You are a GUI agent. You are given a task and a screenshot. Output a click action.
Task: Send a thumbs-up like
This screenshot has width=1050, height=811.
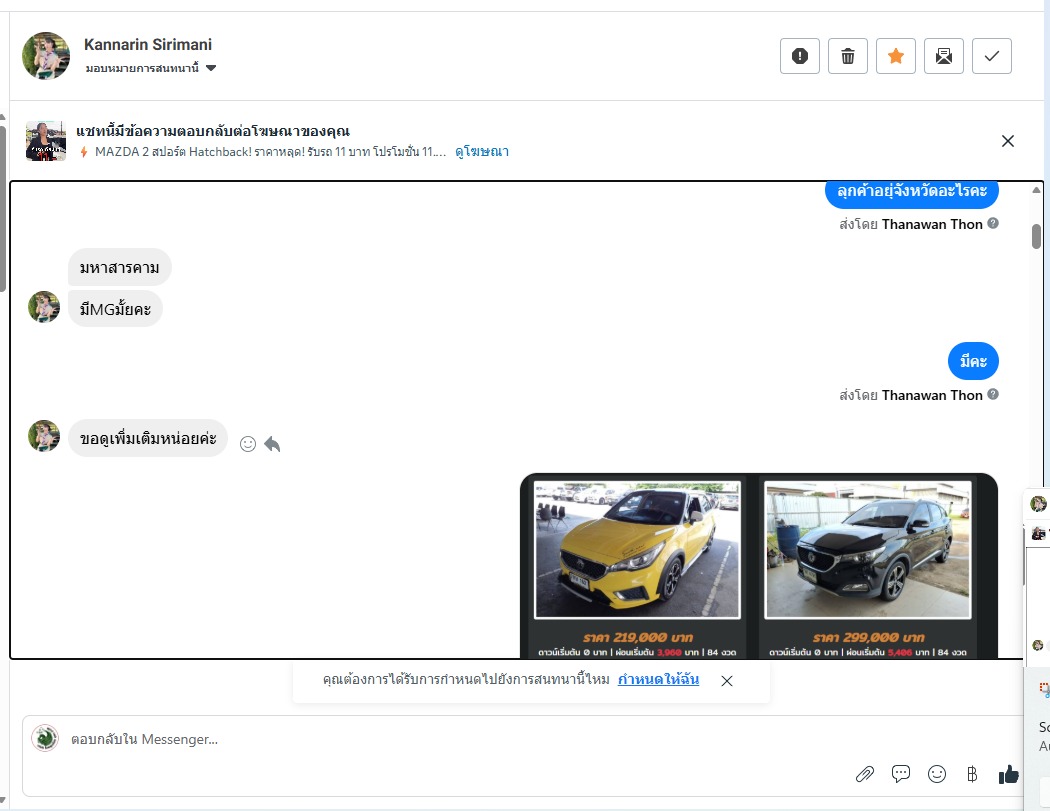(x=1008, y=774)
